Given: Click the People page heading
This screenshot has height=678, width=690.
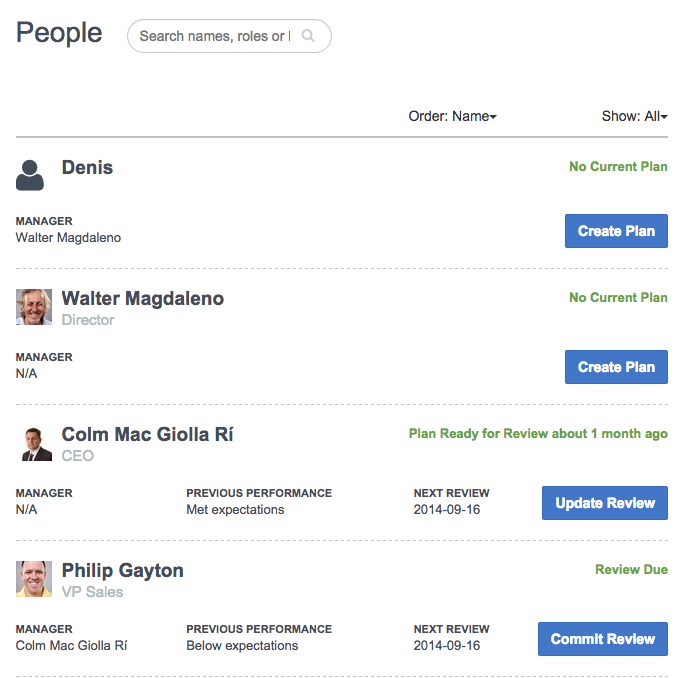Looking at the screenshot, I should pos(59,33).
